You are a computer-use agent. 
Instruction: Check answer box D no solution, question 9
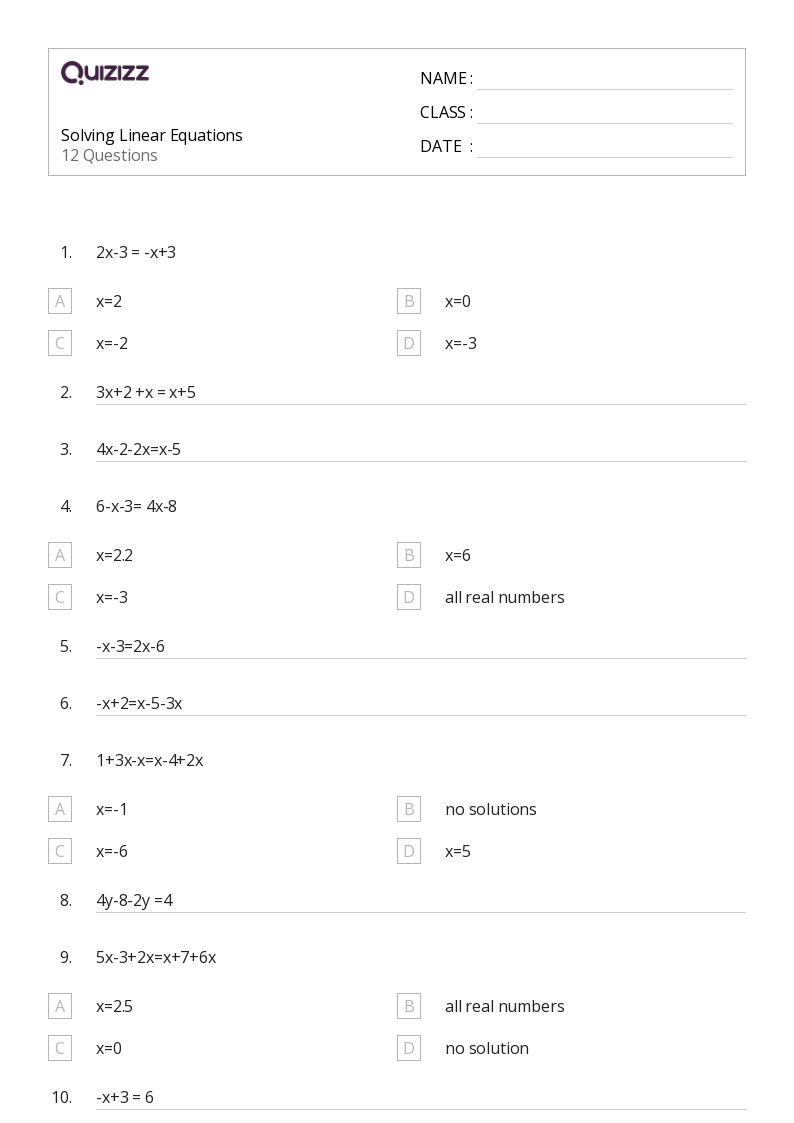[x=409, y=1048]
